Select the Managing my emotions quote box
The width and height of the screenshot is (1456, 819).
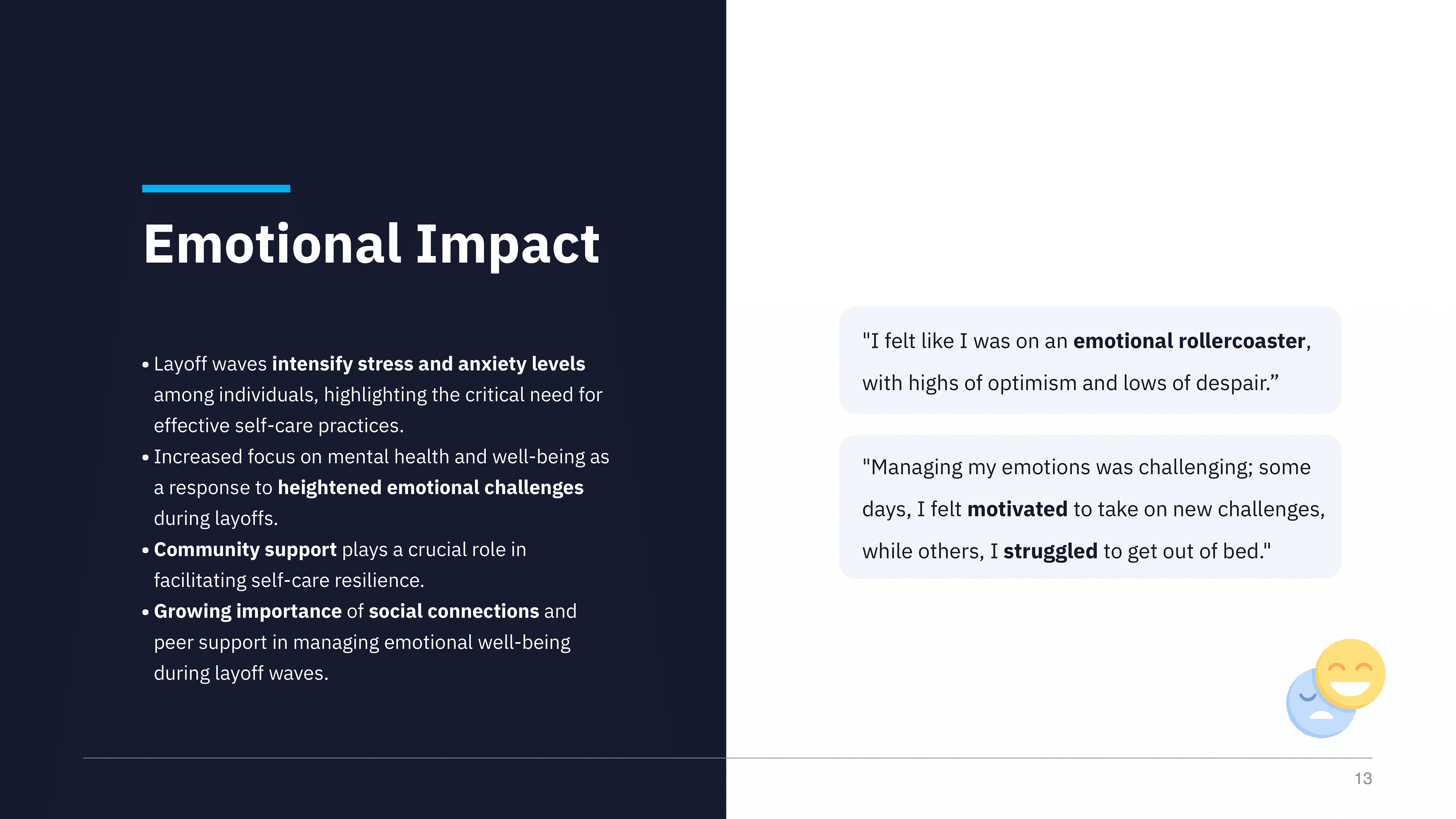point(1090,507)
